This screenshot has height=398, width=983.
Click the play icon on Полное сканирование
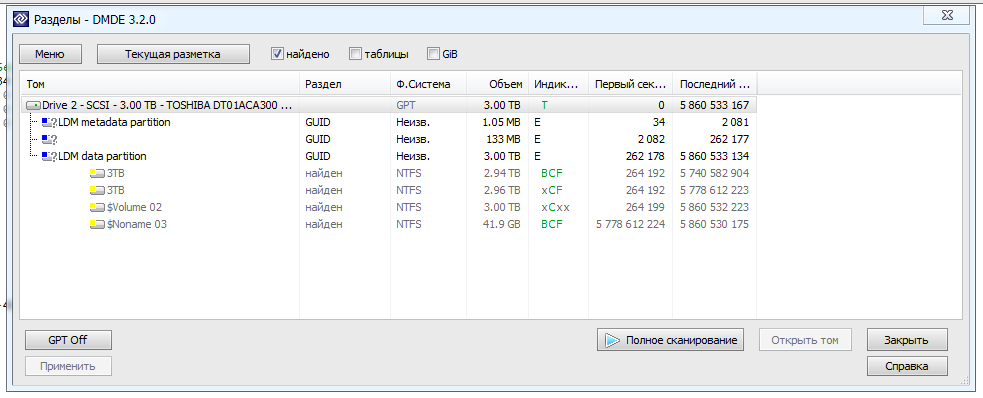(x=611, y=340)
